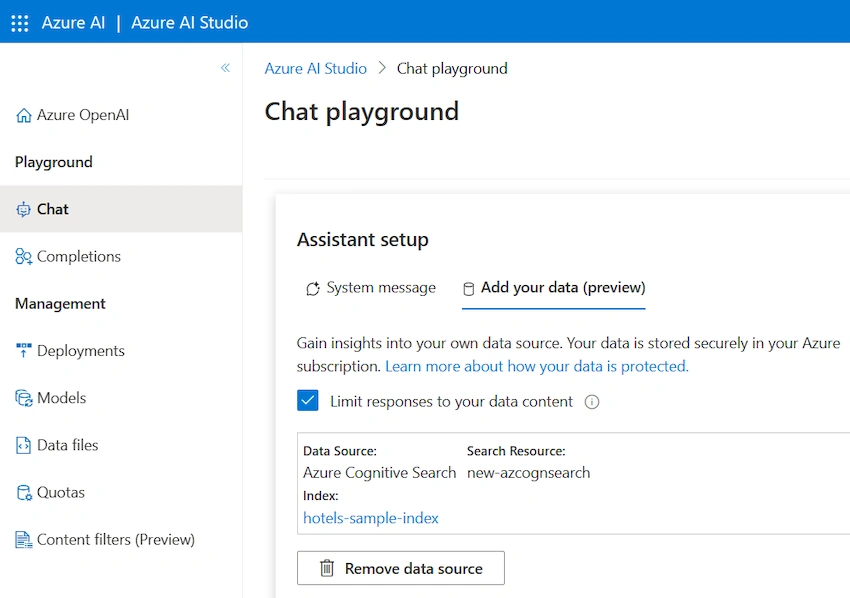Open the Data files page

pos(121,445)
